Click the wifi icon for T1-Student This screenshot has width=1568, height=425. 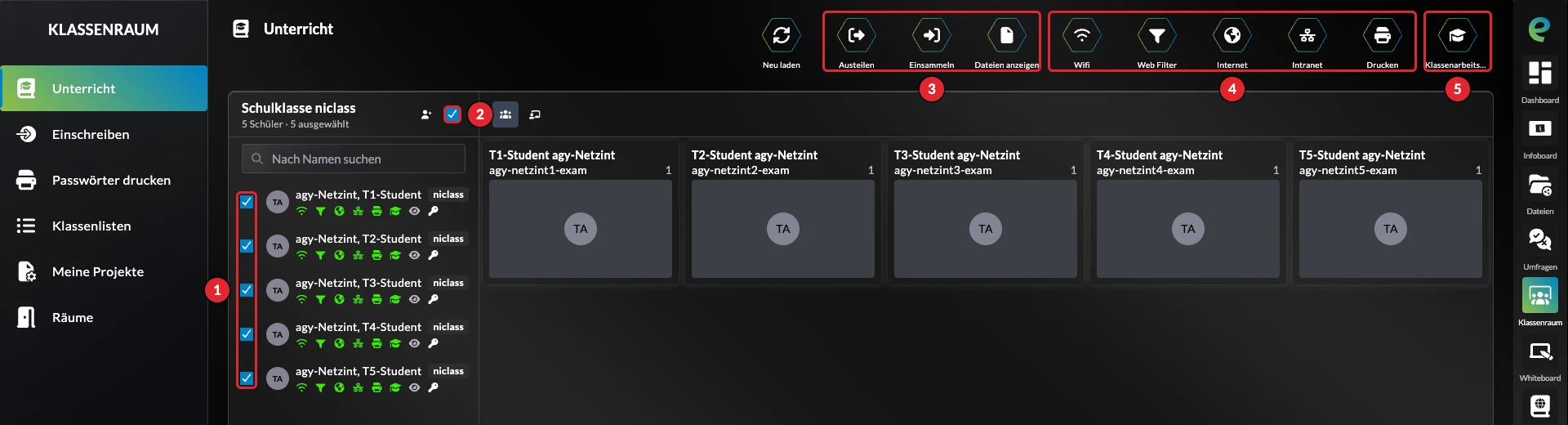coord(301,211)
